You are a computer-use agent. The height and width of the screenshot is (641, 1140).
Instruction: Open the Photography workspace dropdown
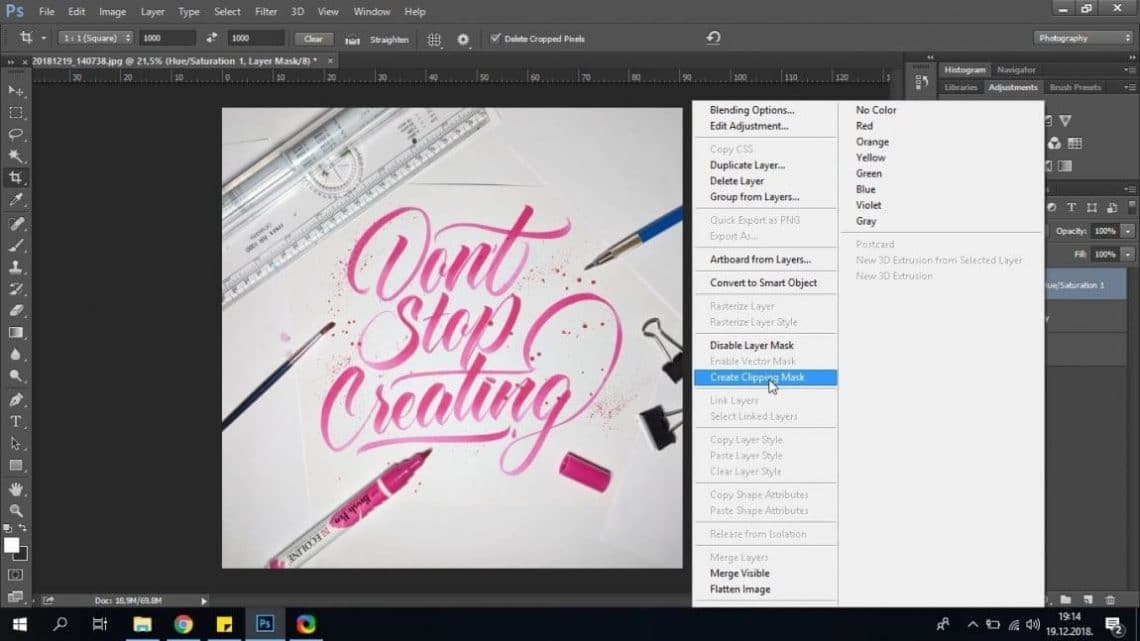click(1083, 38)
